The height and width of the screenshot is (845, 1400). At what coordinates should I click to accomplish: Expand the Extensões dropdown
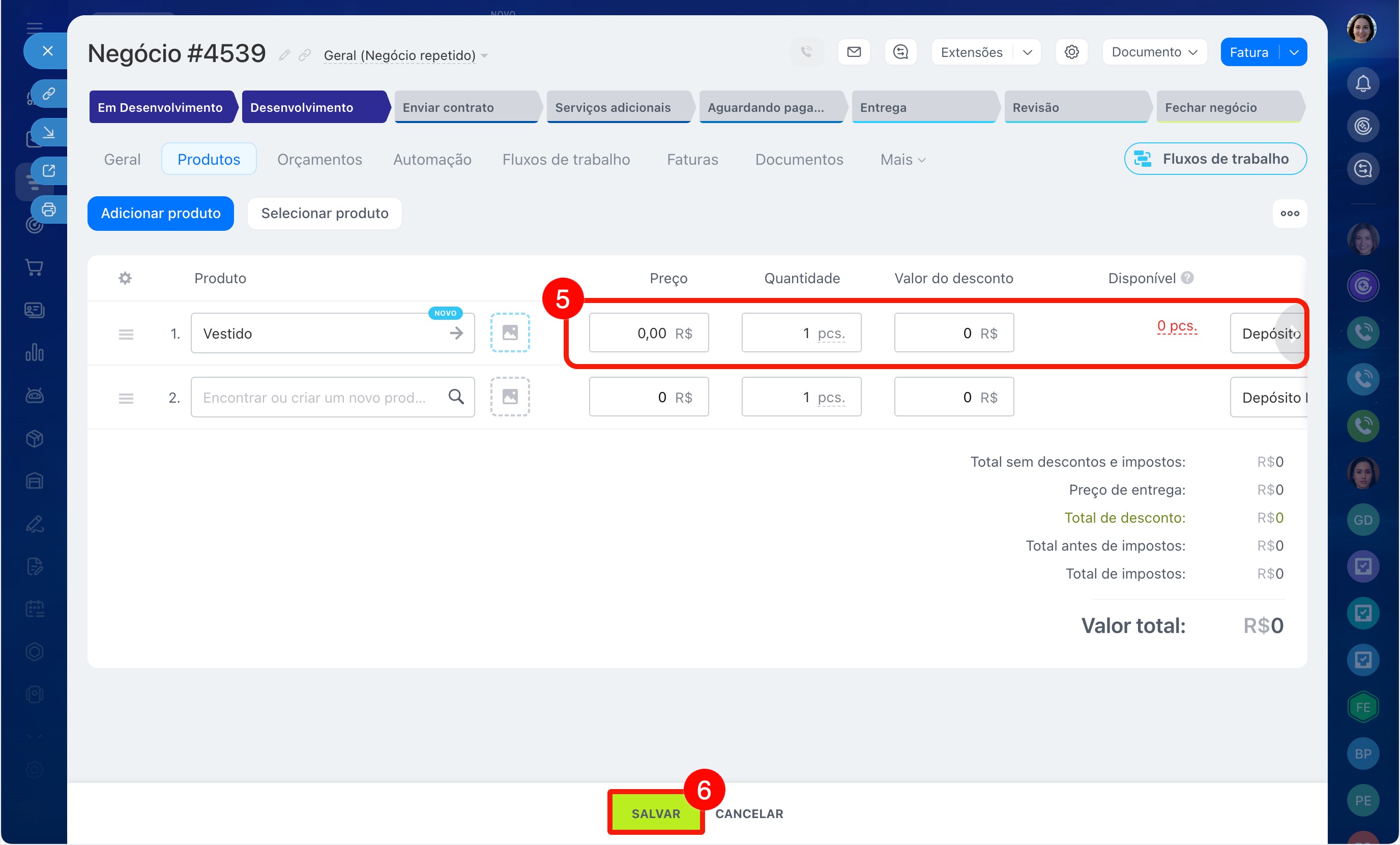pyautogui.click(x=1027, y=52)
